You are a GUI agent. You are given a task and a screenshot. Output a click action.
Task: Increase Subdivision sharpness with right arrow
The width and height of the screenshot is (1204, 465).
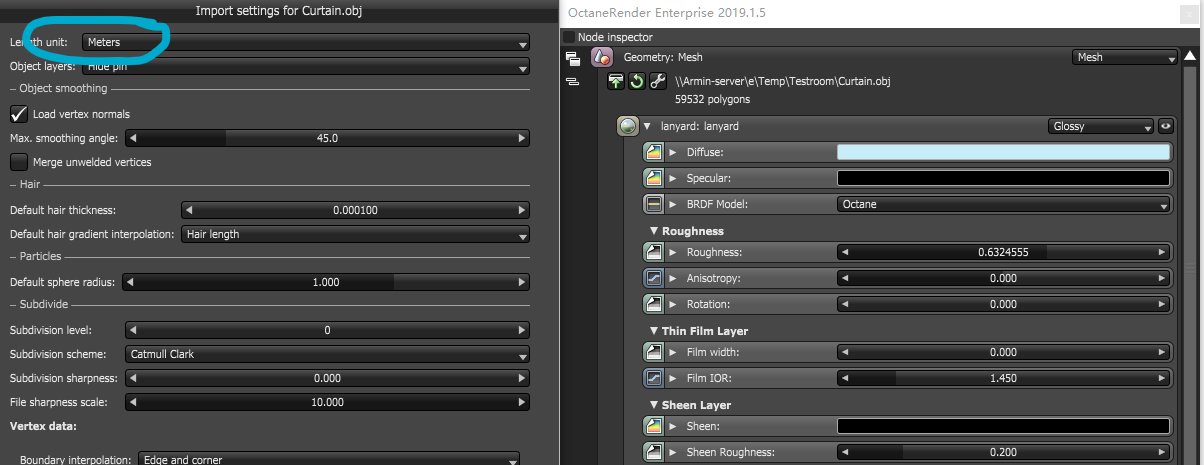click(x=522, y=378)
